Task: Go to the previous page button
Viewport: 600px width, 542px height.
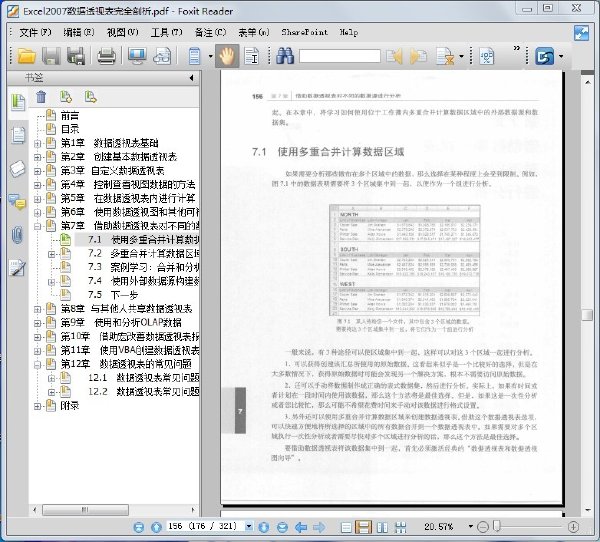Action: [x=156, y=527]
